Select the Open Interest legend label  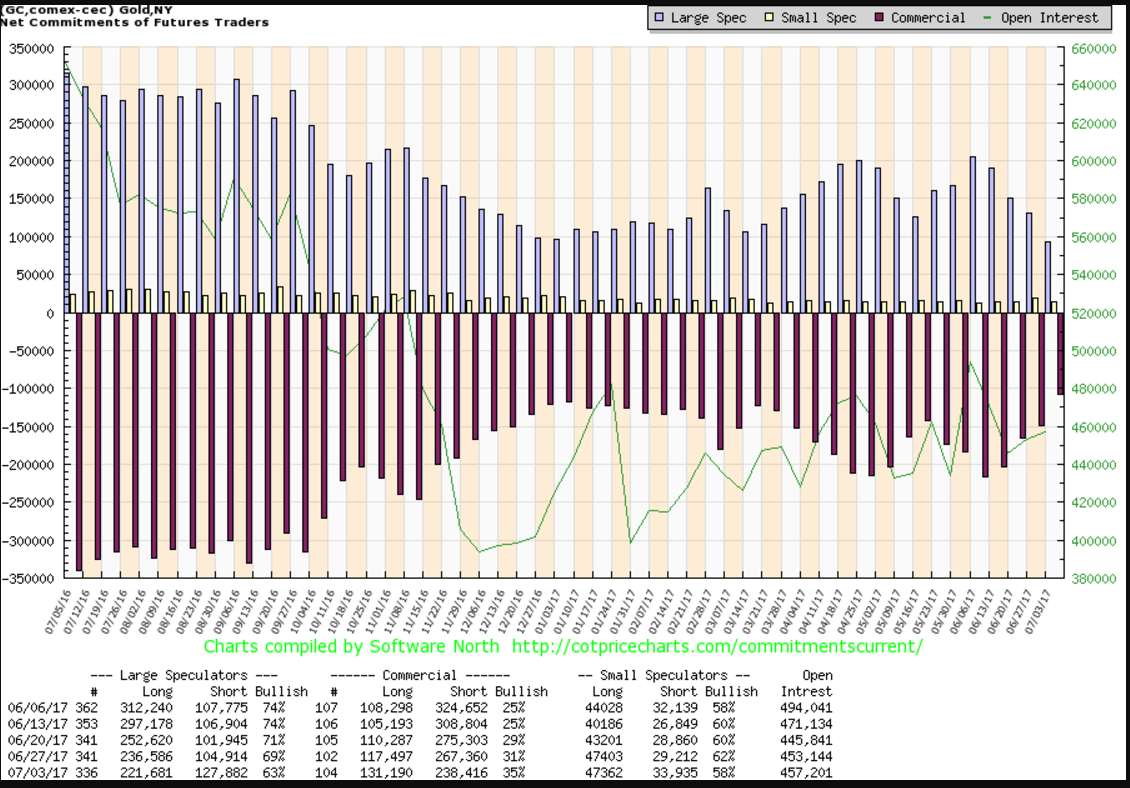[1051, 18]
